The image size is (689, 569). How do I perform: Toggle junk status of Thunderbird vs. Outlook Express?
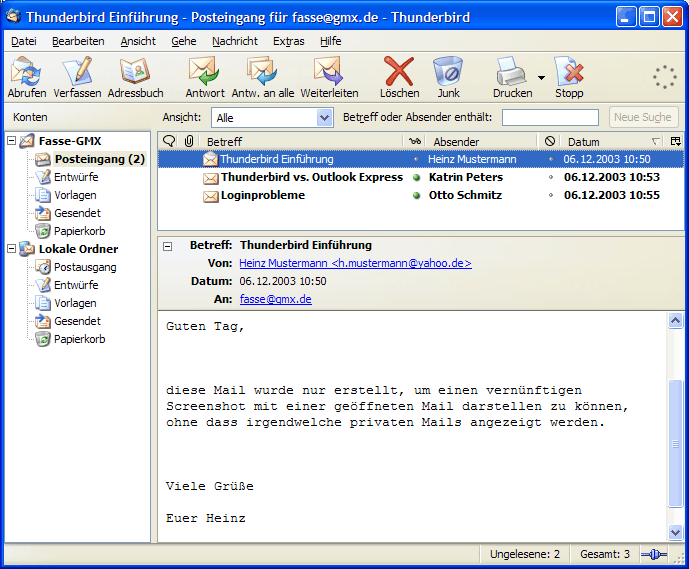pos(551,177)
